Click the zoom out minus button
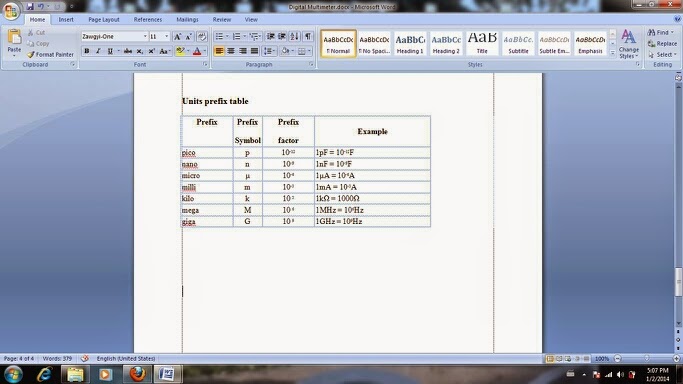This screenshot has height=384, width=683. pyautogui.click(x=618, y=359)
